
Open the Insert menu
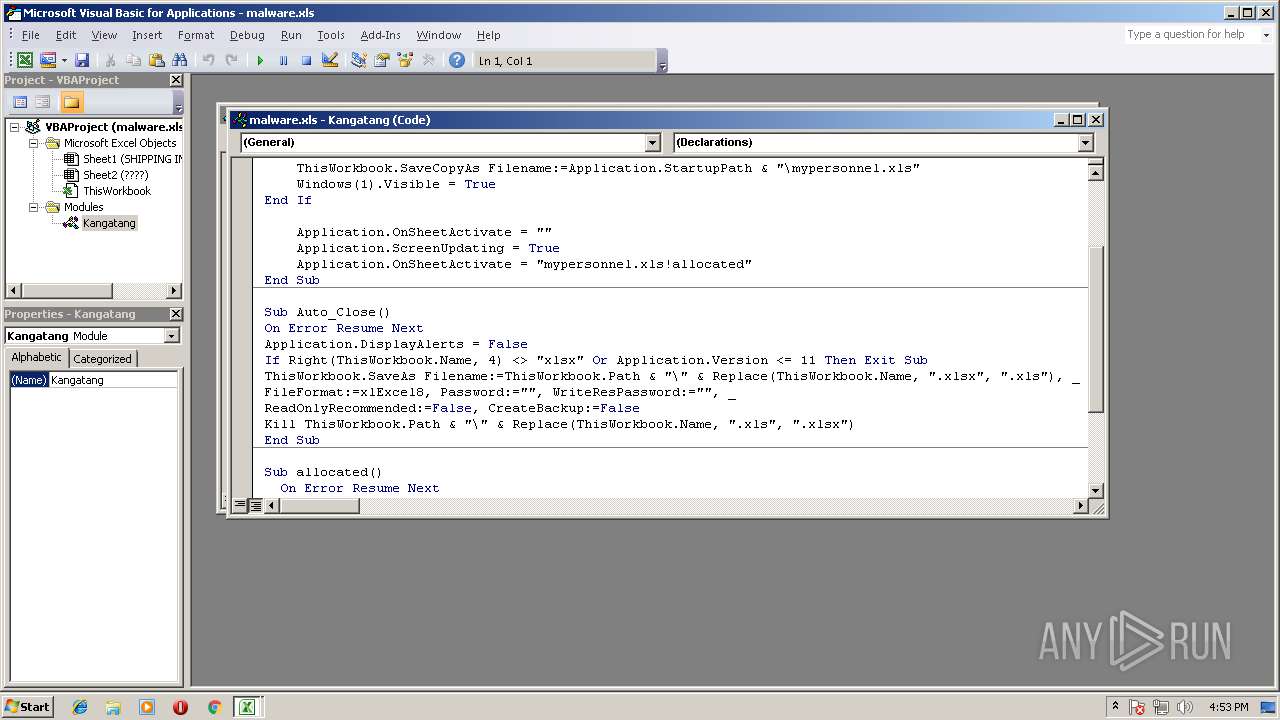147,35
